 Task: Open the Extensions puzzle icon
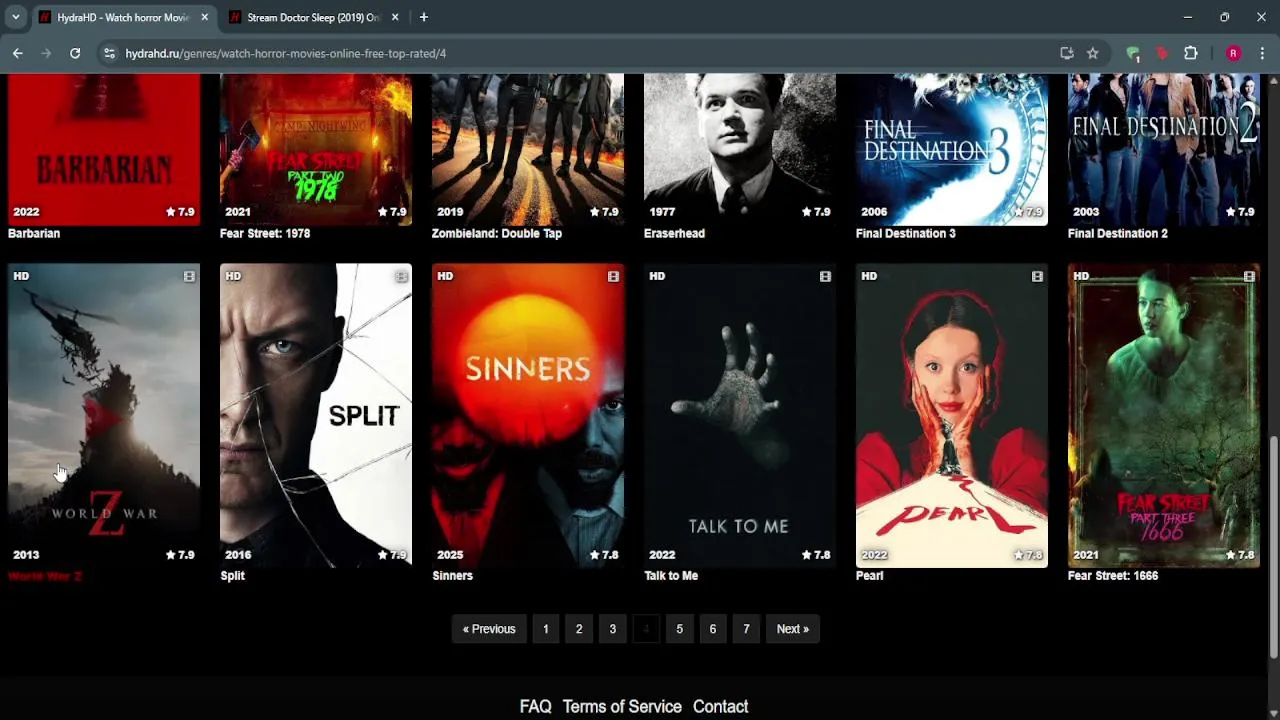click(x=1191, y=53)
